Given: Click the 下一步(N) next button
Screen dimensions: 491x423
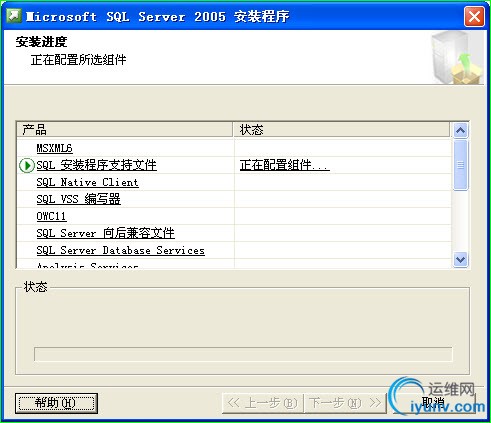Looking at the screenshot, I should (x=345, y=403).
